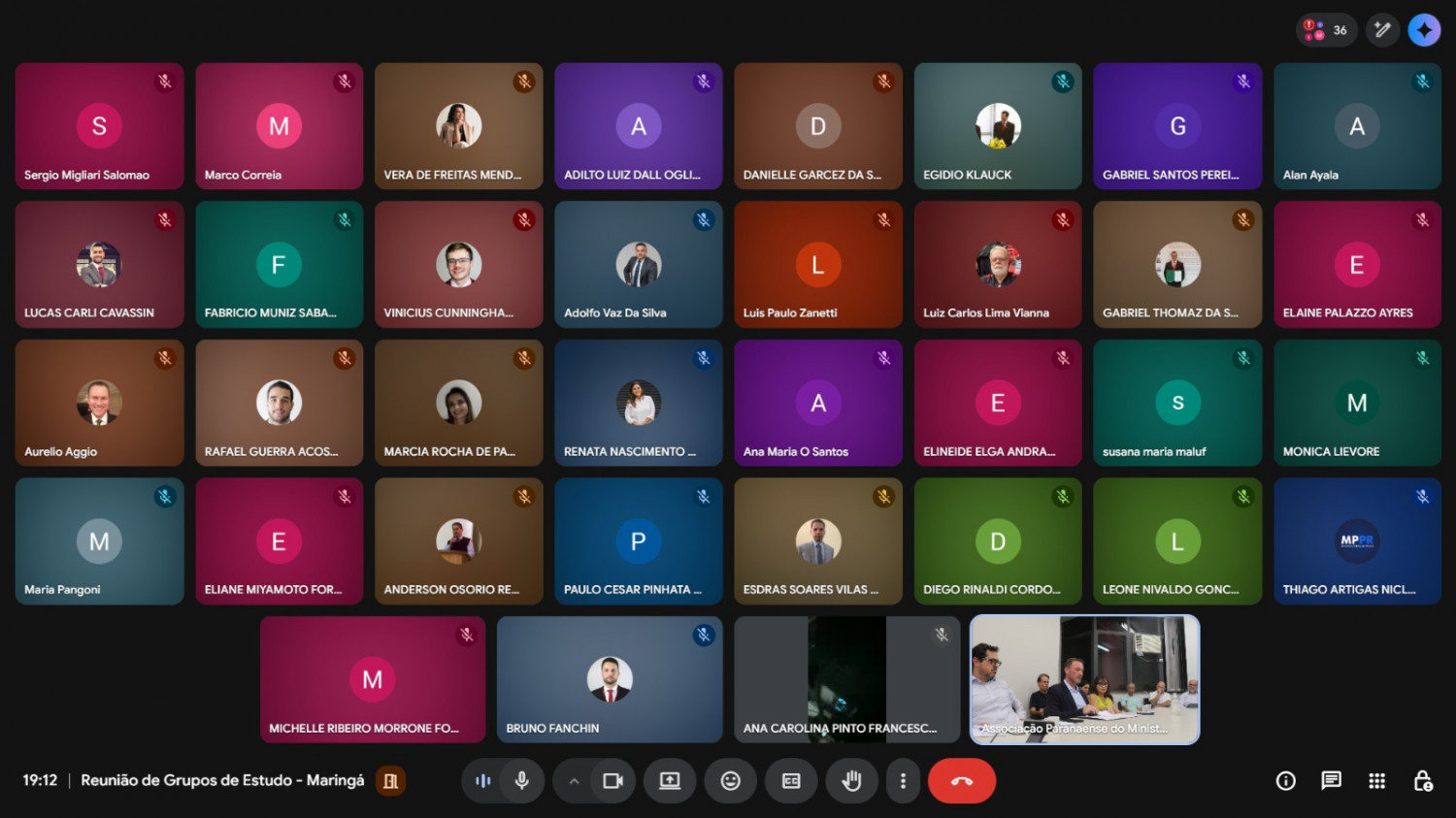1456x818 pixels.
Task: Toggle the microphone on or off
Action: pyautogui.click(x=521, y=781)
